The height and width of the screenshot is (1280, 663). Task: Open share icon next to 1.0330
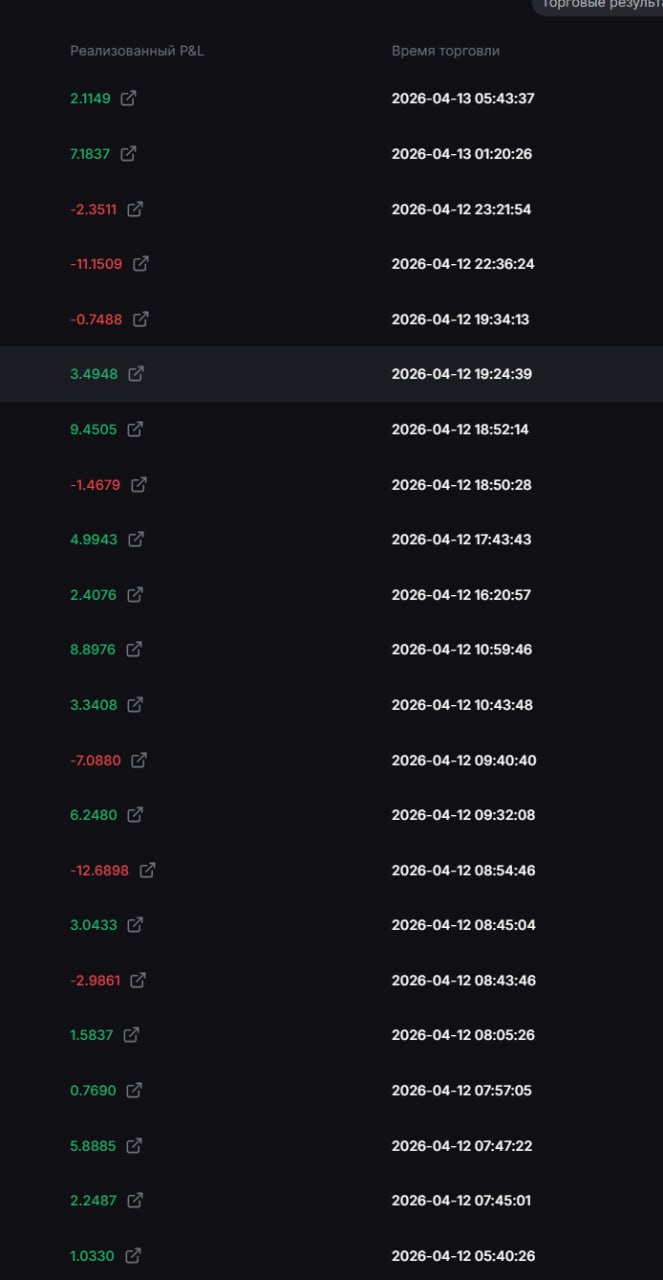[x=132, y=1255]
